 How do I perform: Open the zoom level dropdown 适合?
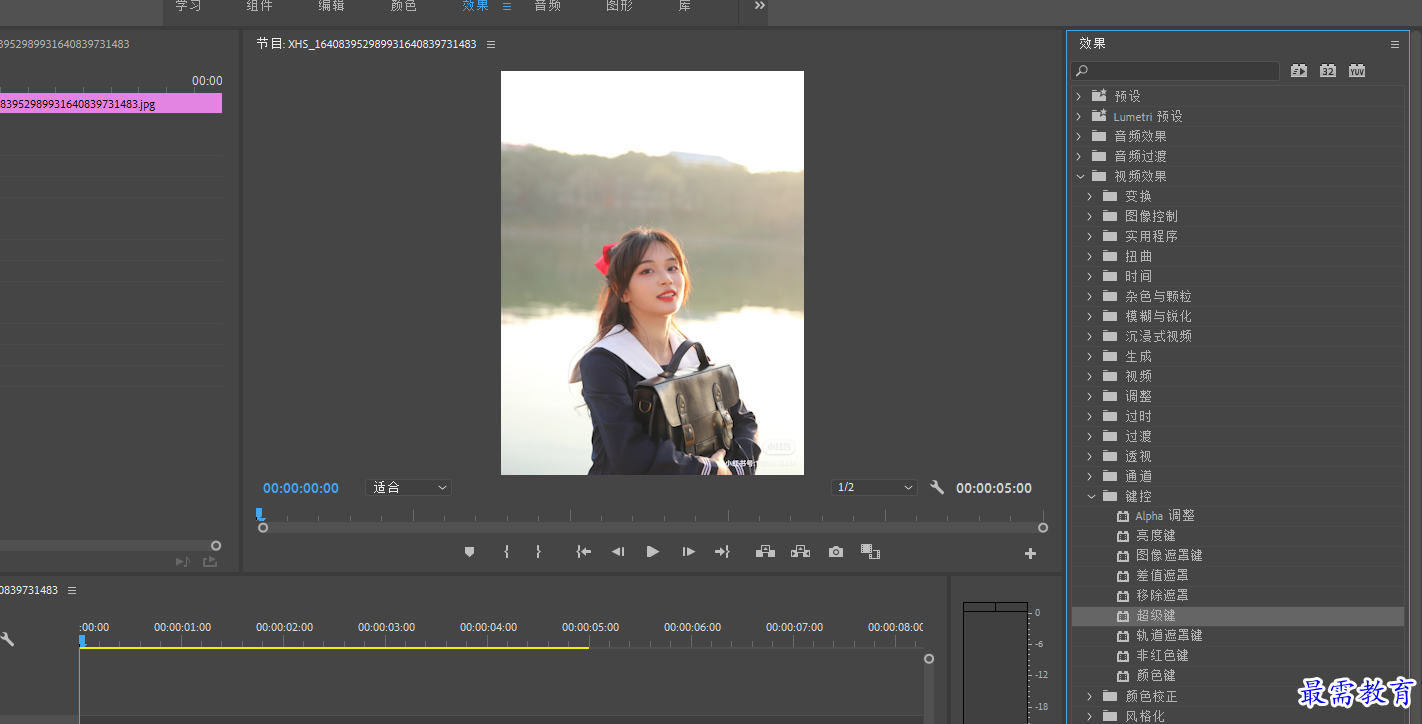coord(408,488)
